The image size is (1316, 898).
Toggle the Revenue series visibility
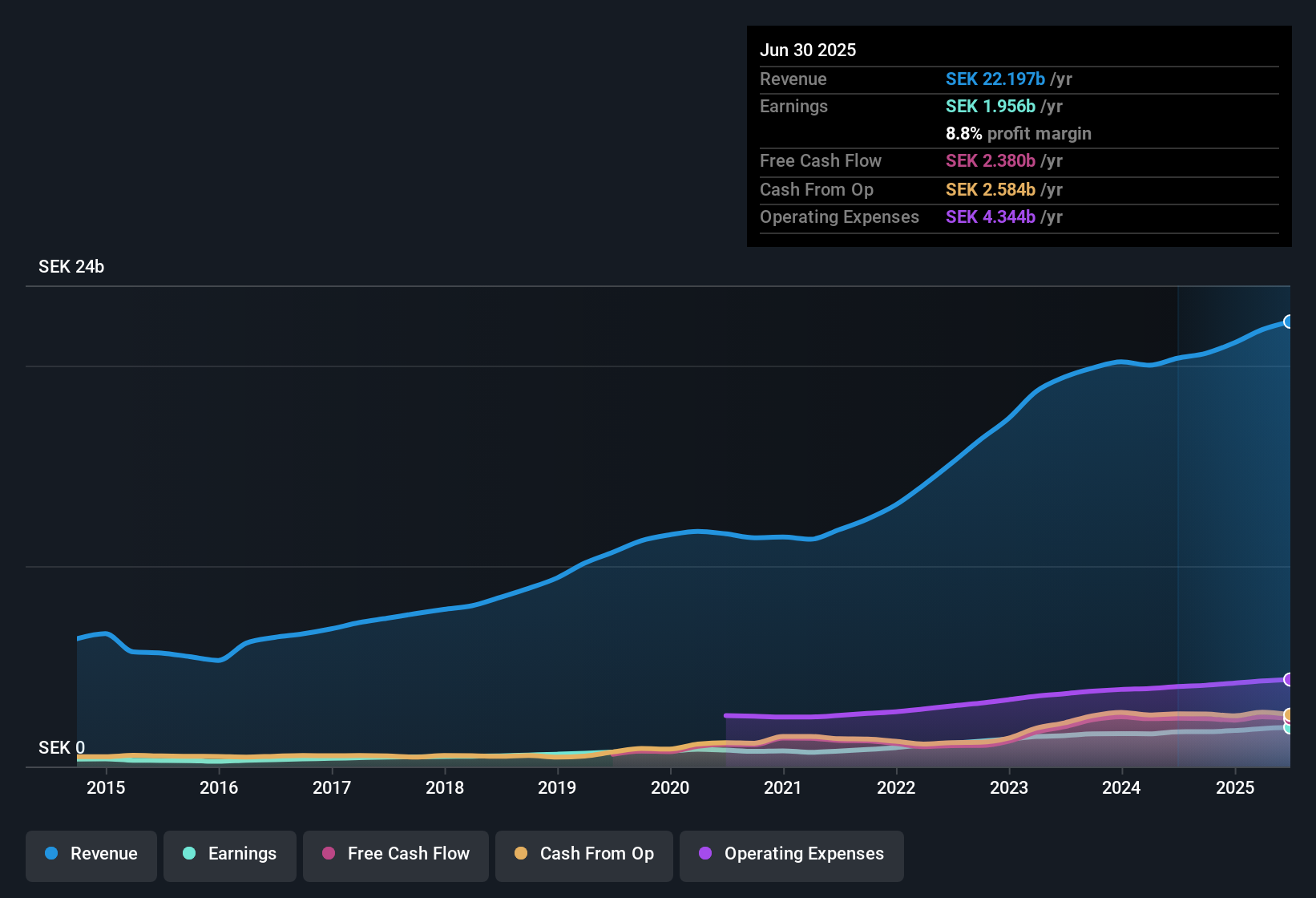(91, 855)
